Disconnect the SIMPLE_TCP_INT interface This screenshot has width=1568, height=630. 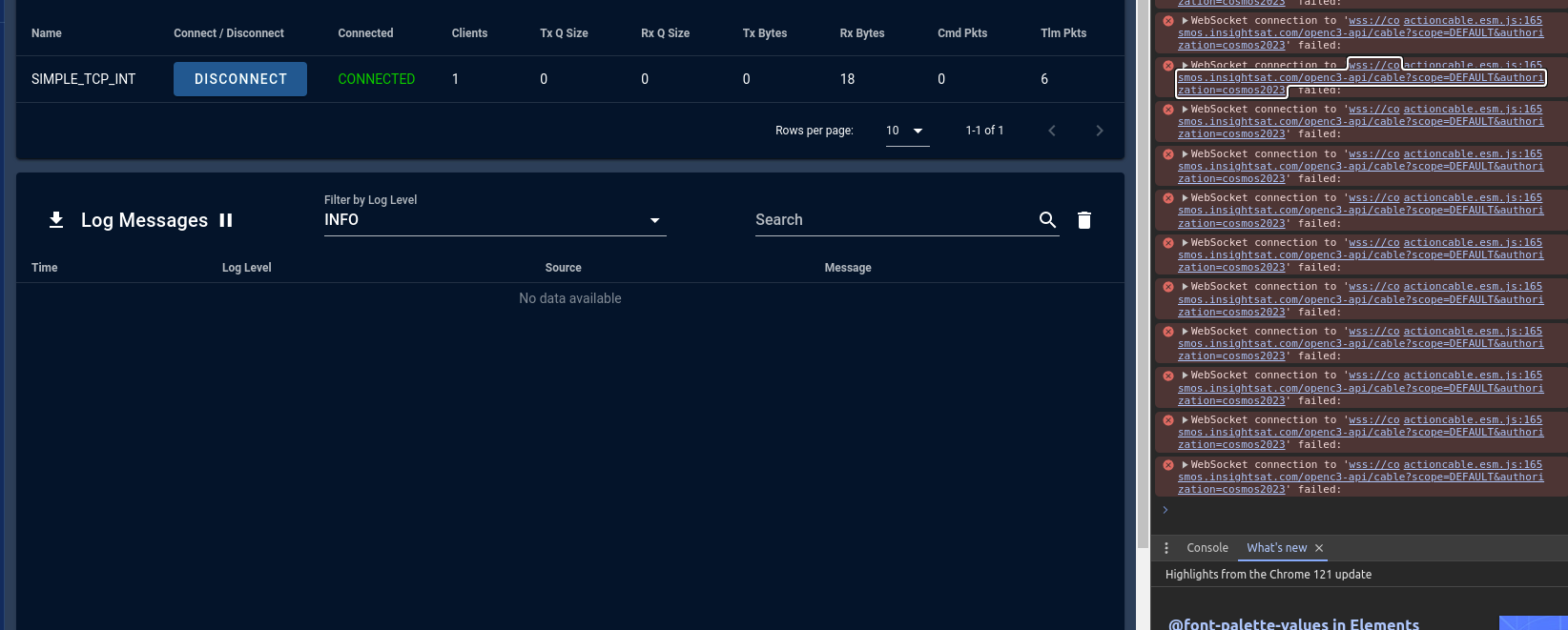pyautogui.click(x=240, y=79)
